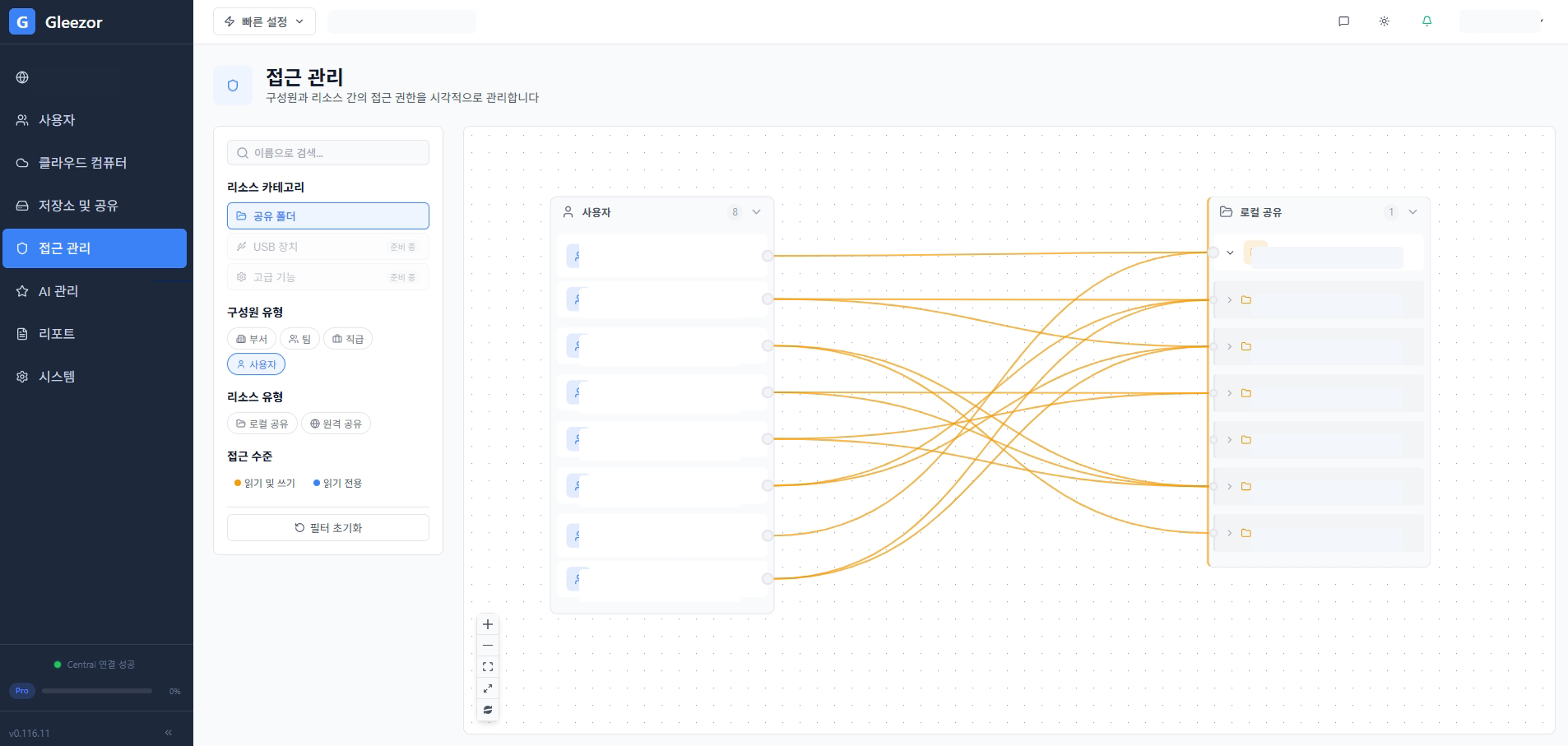1568x746 pixels.
Task: Open the globe overview icon in sidebar
Action: click(22, 77)
